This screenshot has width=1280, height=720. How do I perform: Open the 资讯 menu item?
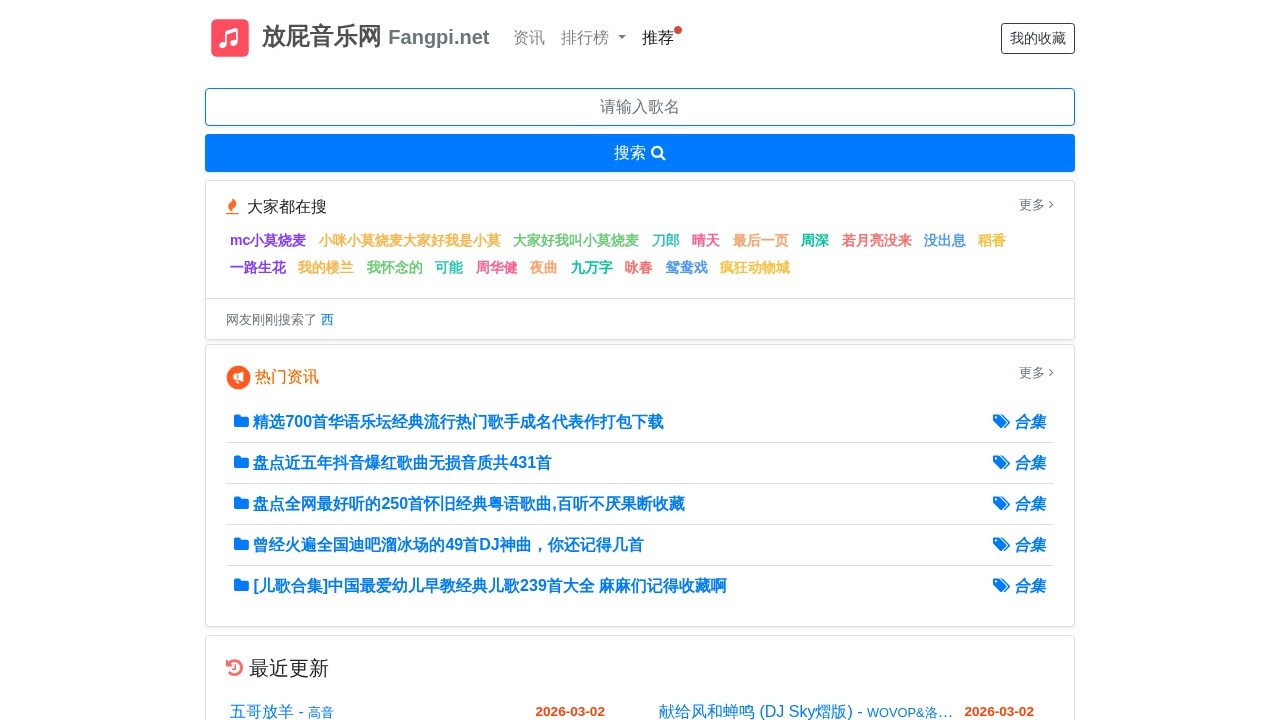tap(529, 38)
